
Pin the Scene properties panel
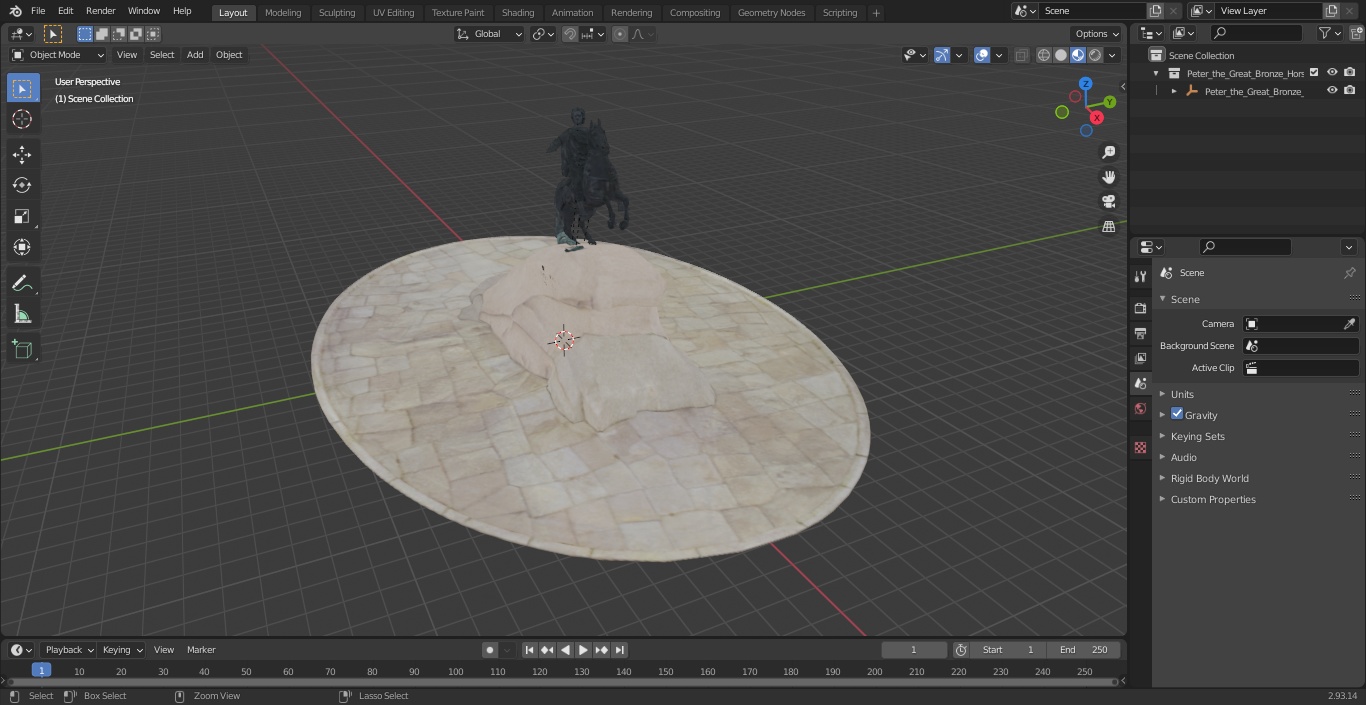click(1349, 273)
